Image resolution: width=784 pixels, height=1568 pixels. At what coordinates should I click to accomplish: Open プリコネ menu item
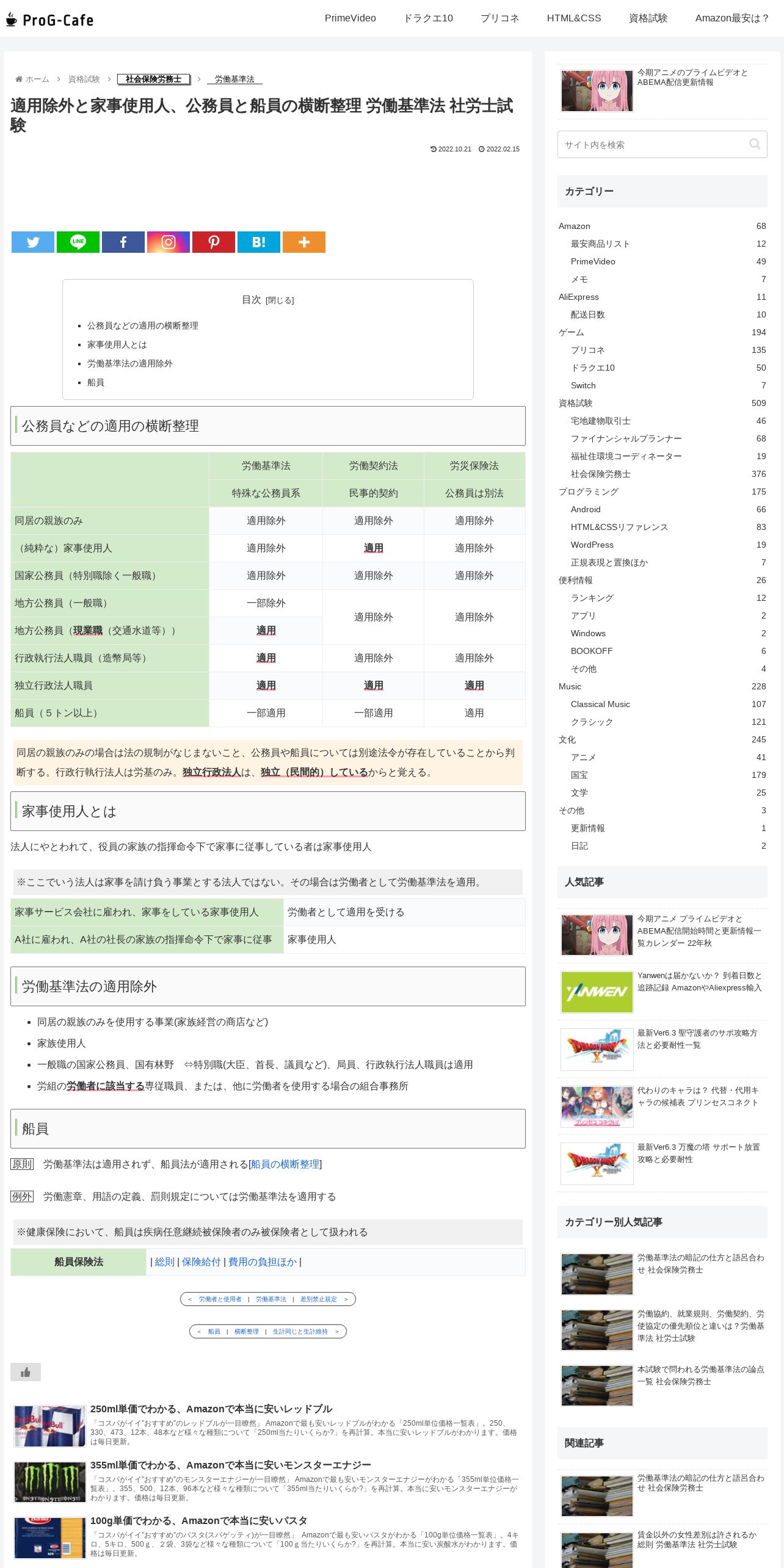point(499,18)
